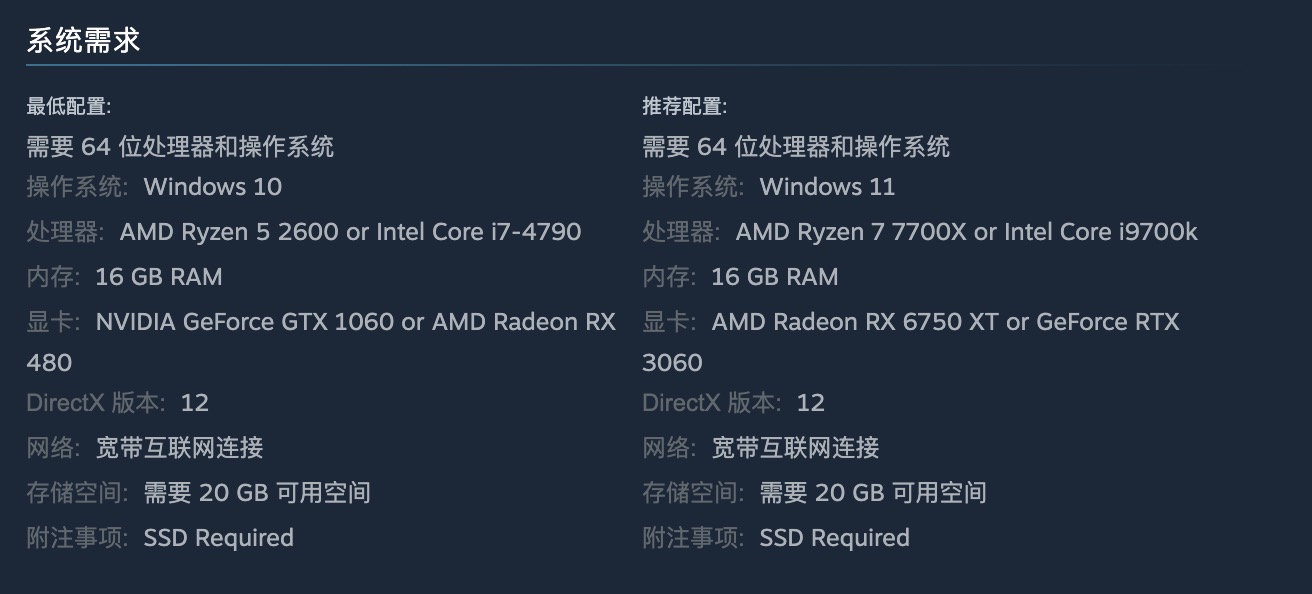Select the AMD Ryzen 5 2600 processor line
Viewport: 1312px width, 594px height.
click(x=350, y=232)
